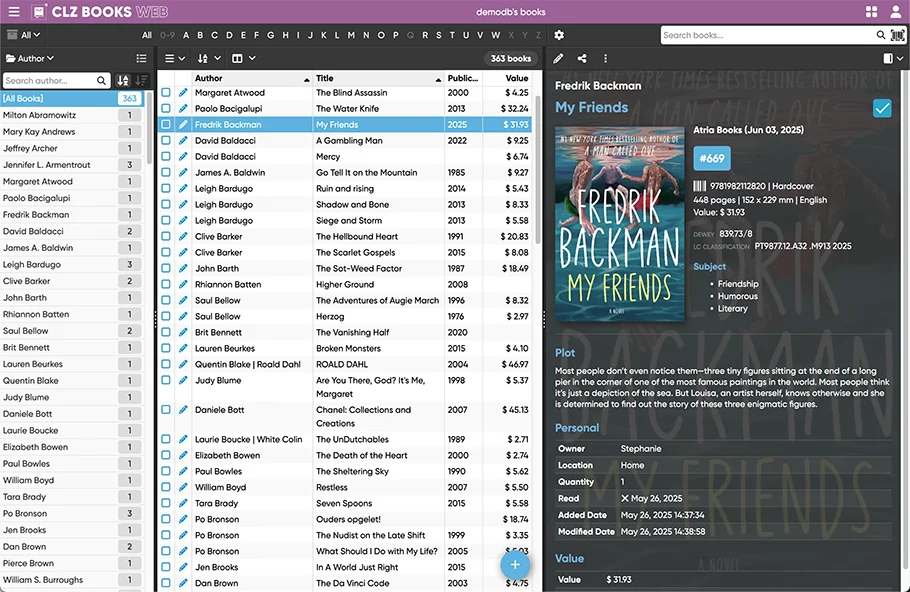Open the settings gear beside the alphabet bar

(x=559, y=35)
